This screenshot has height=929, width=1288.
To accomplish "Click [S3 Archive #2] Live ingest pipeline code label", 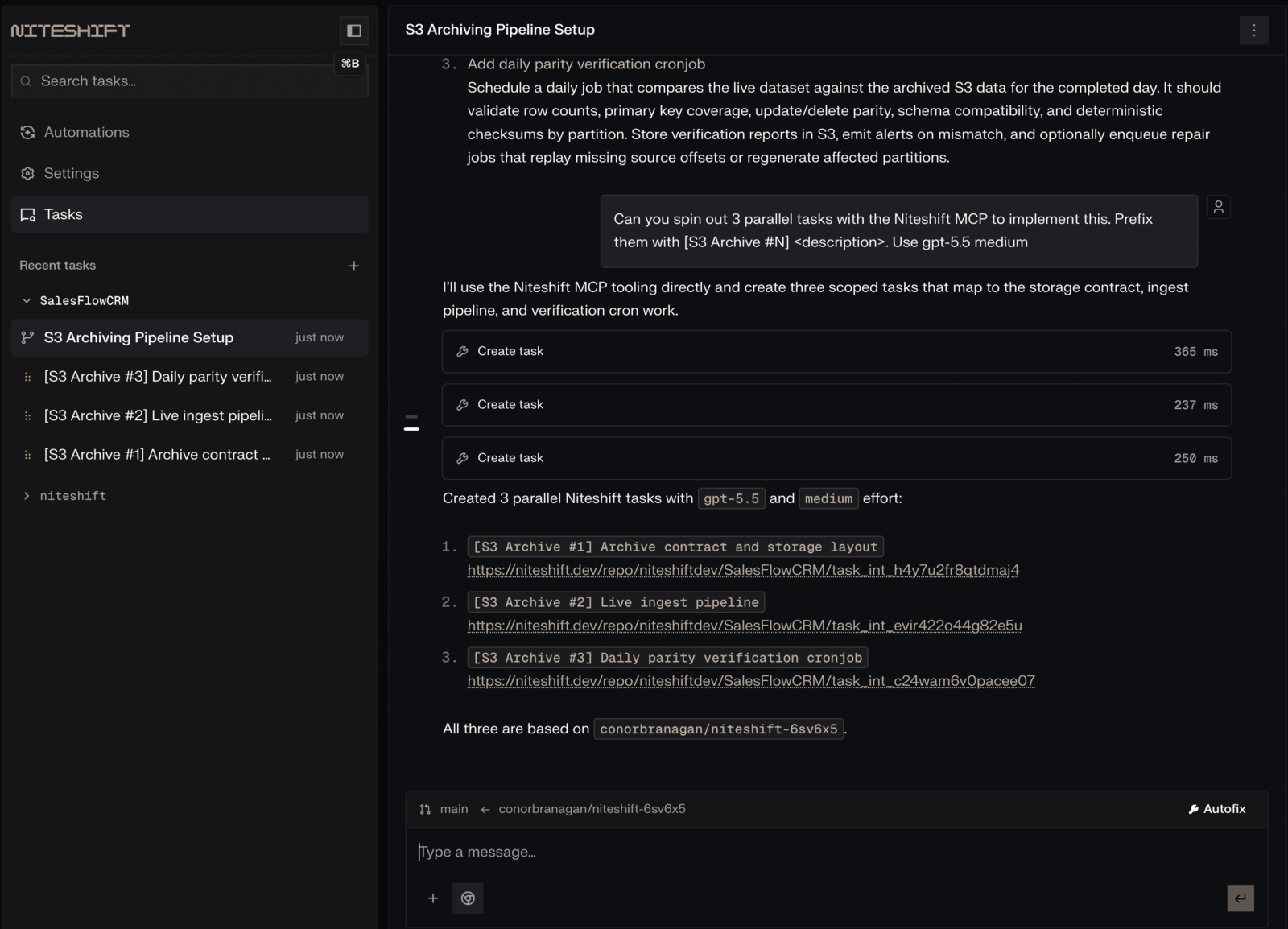I will (x=616, y=603).
